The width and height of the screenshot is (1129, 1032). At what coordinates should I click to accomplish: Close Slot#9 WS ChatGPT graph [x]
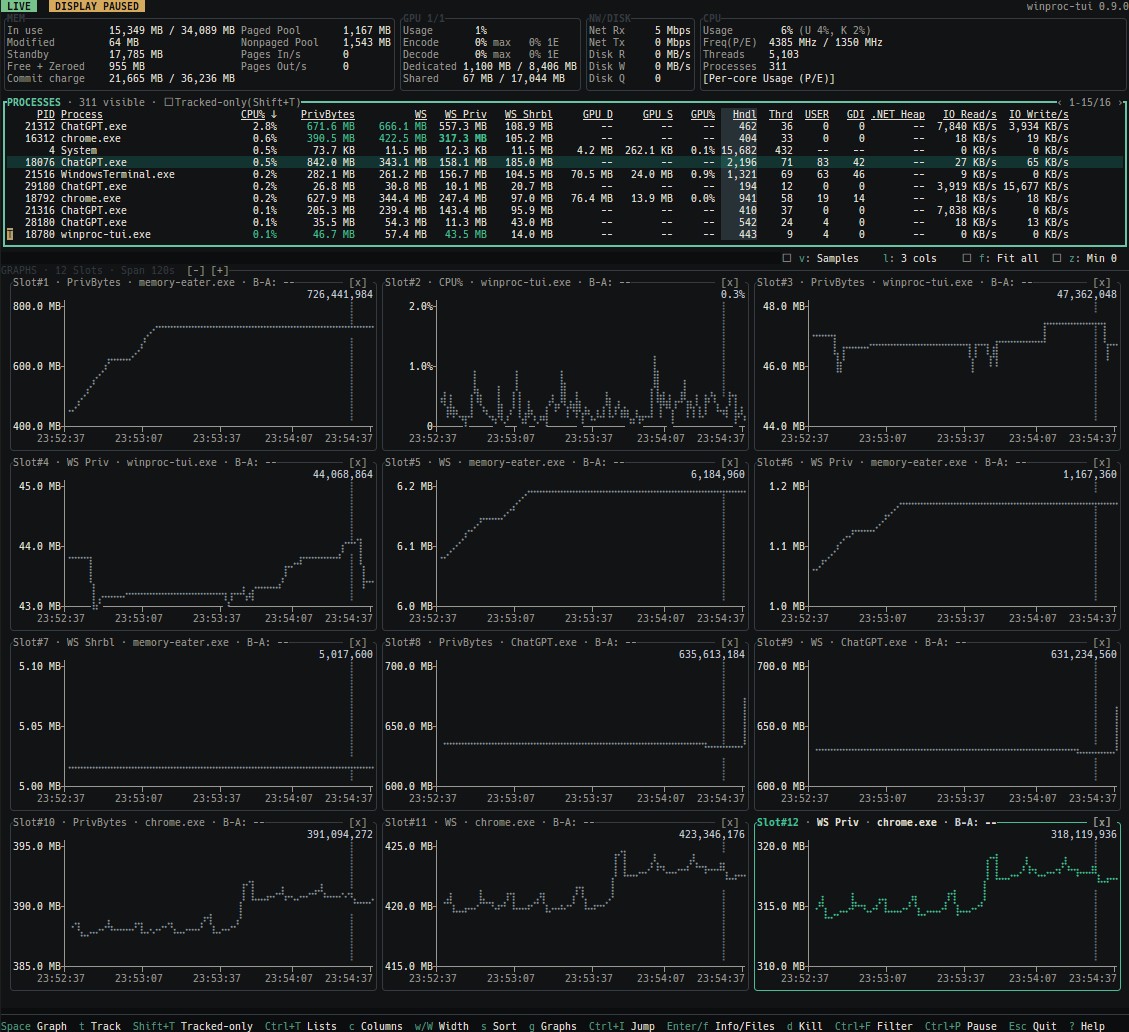pyautogui.click(x=1102, y=642)
